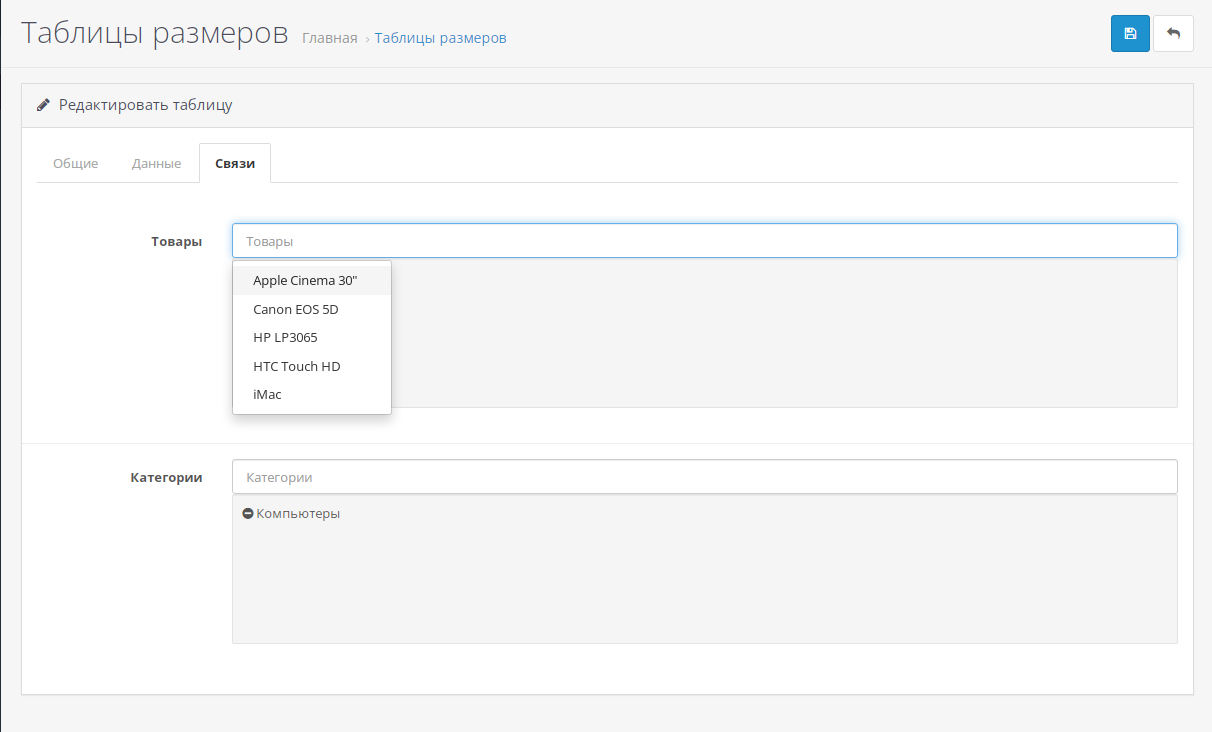1212x732 pixels.
Task: Click the Категории field label
Action: coord(166,477)
